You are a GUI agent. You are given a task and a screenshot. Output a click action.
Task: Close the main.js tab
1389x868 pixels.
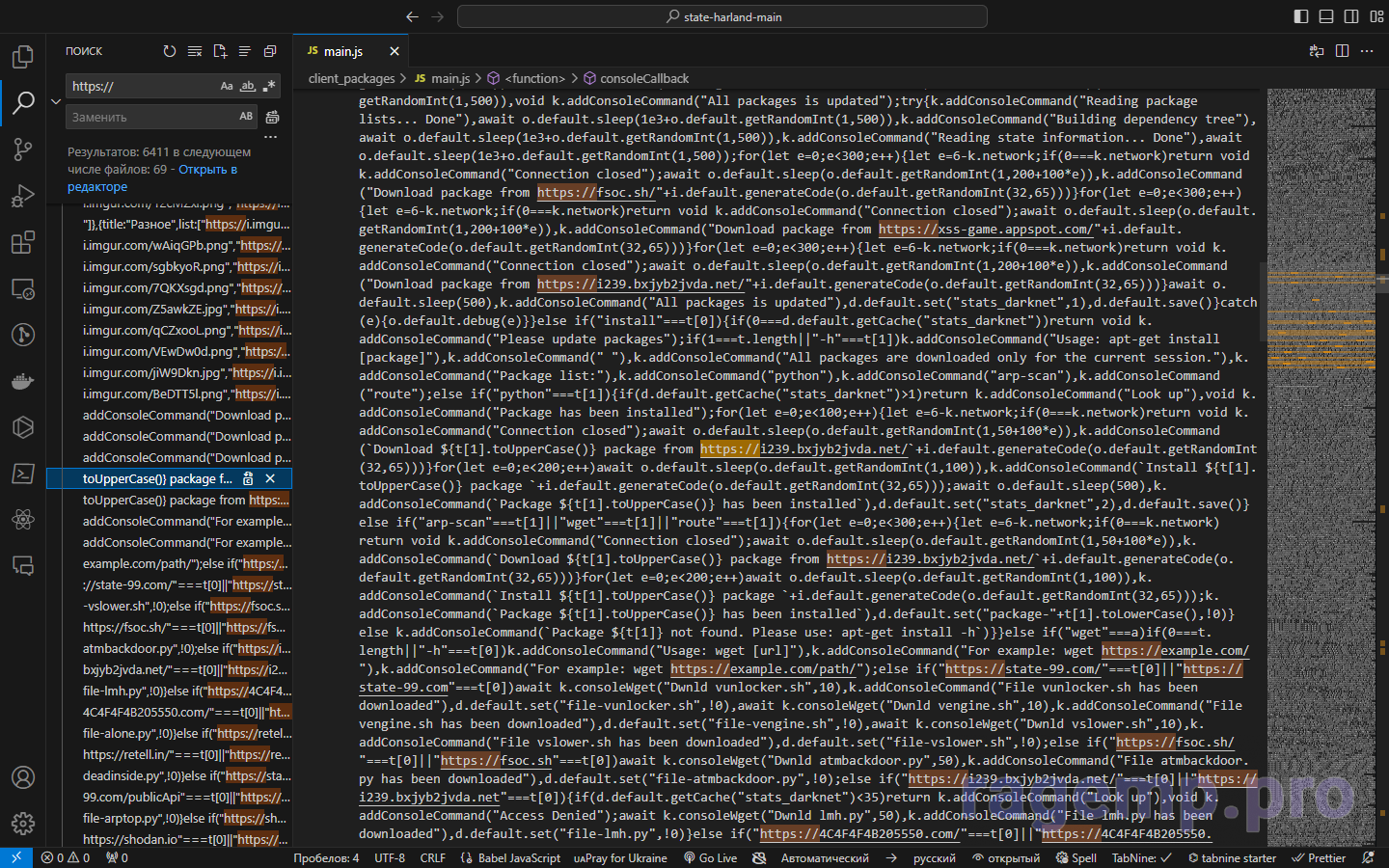click(x=395, y=51)
